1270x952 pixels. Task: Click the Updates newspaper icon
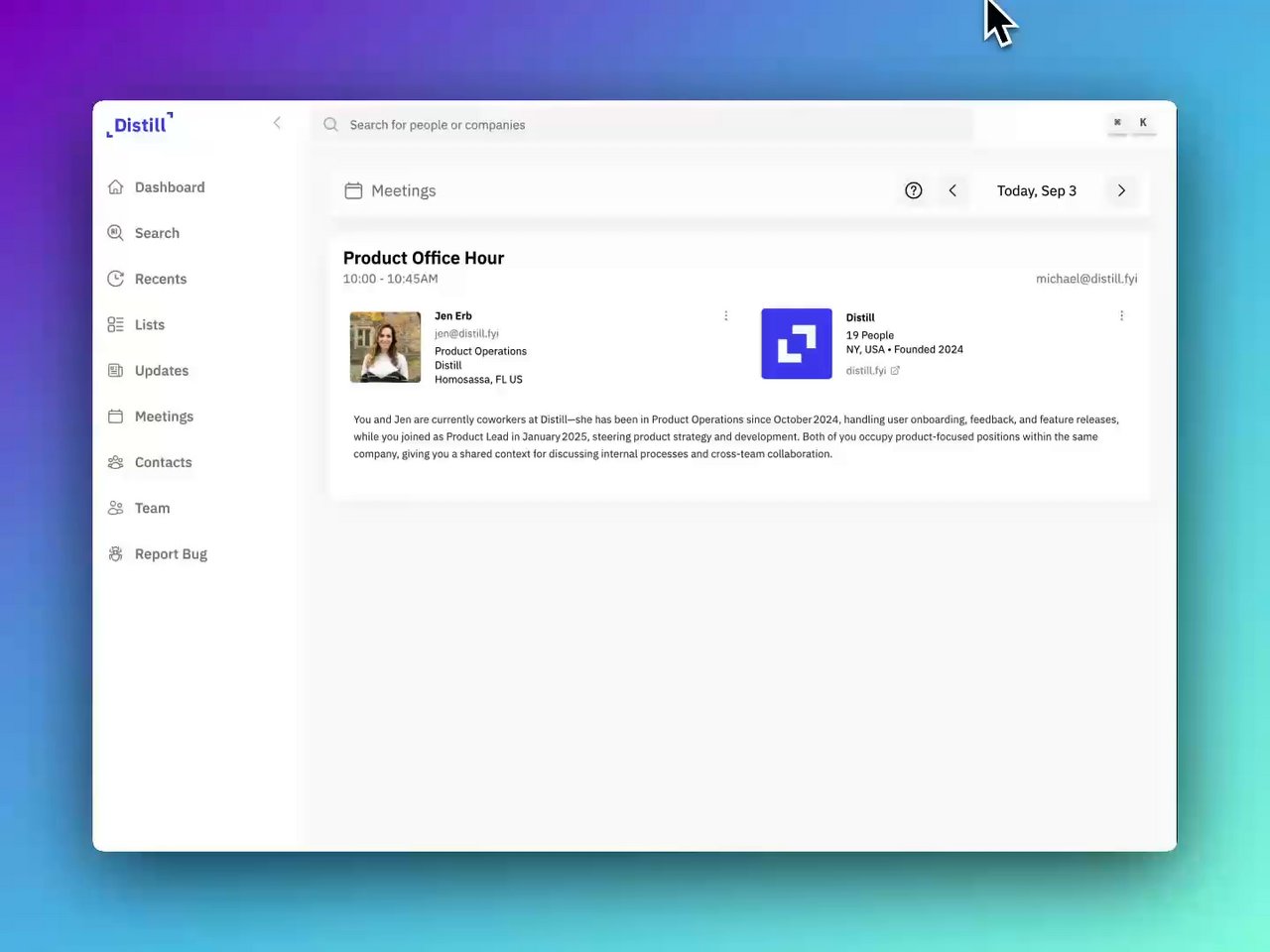(116, 370)
